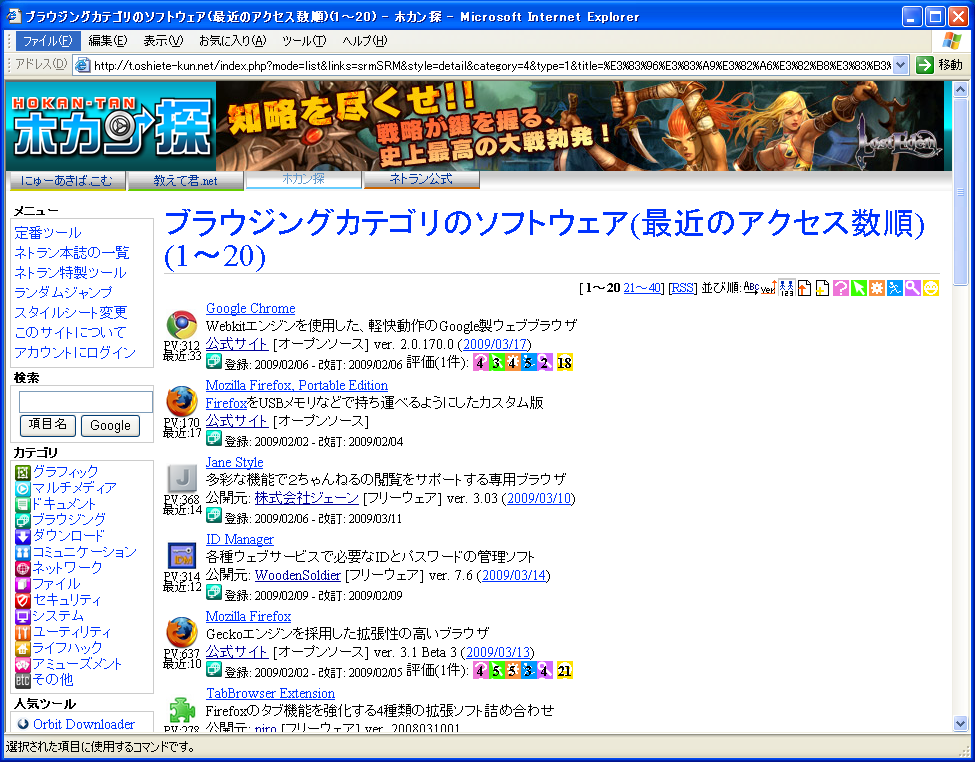Image resolution: width=975 pixels, height=762 pixels.
Task: Click the マルチメディア play category icon
Action: pyautogui.click(x=22, y=489)
